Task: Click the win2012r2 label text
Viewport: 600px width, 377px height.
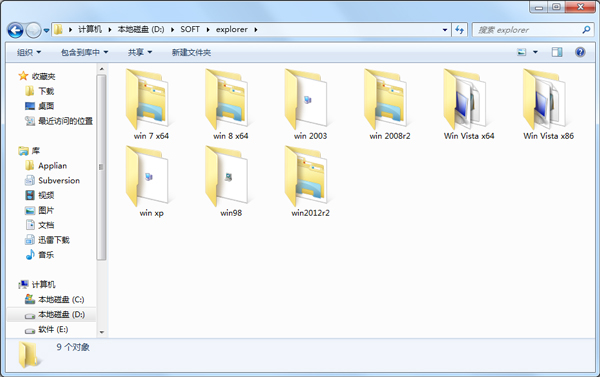Action: click(x=310, y=213)
